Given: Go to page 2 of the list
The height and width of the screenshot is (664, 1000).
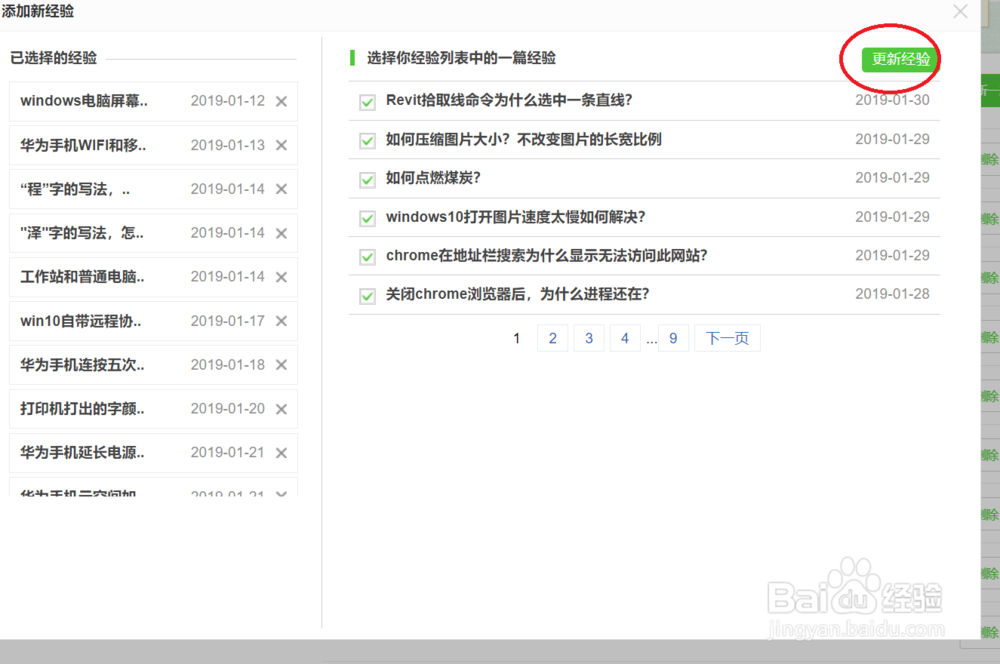Looking at the screenshot, I should [552, 338].
